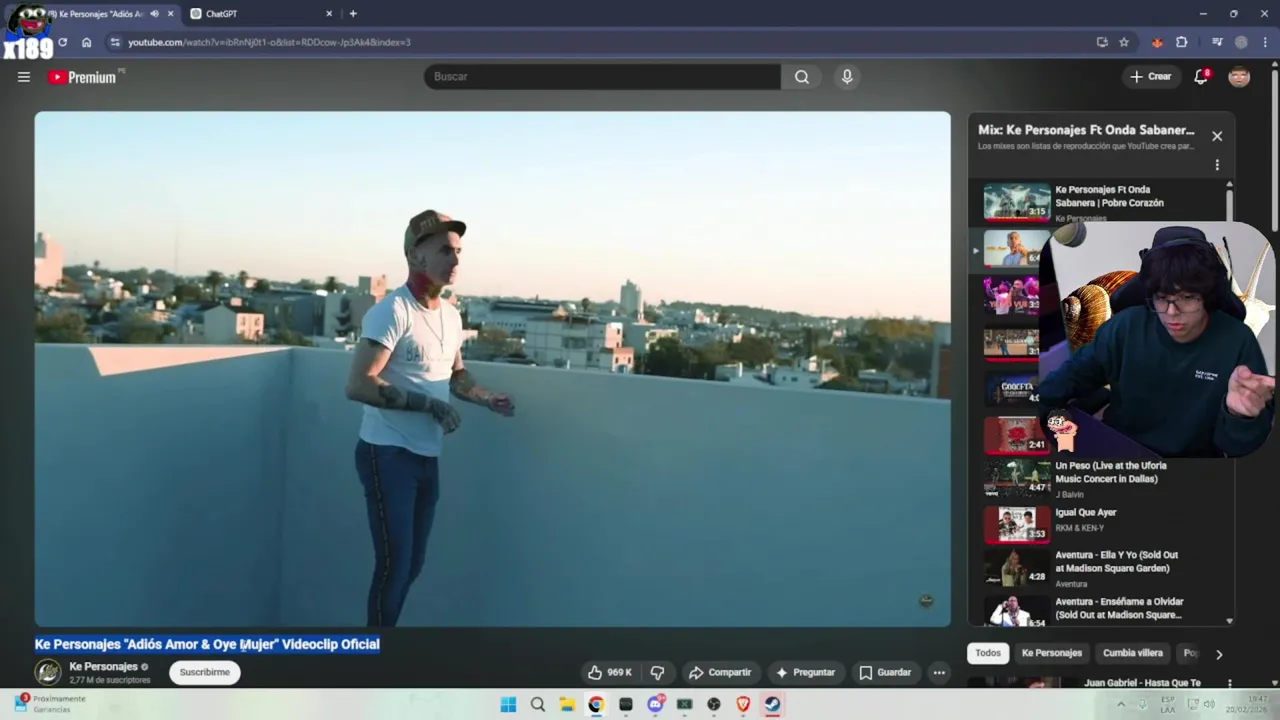Open options for Juan Gabriel video
The height and width of the screenshot is (720, 1280).
pos(1230,683)
